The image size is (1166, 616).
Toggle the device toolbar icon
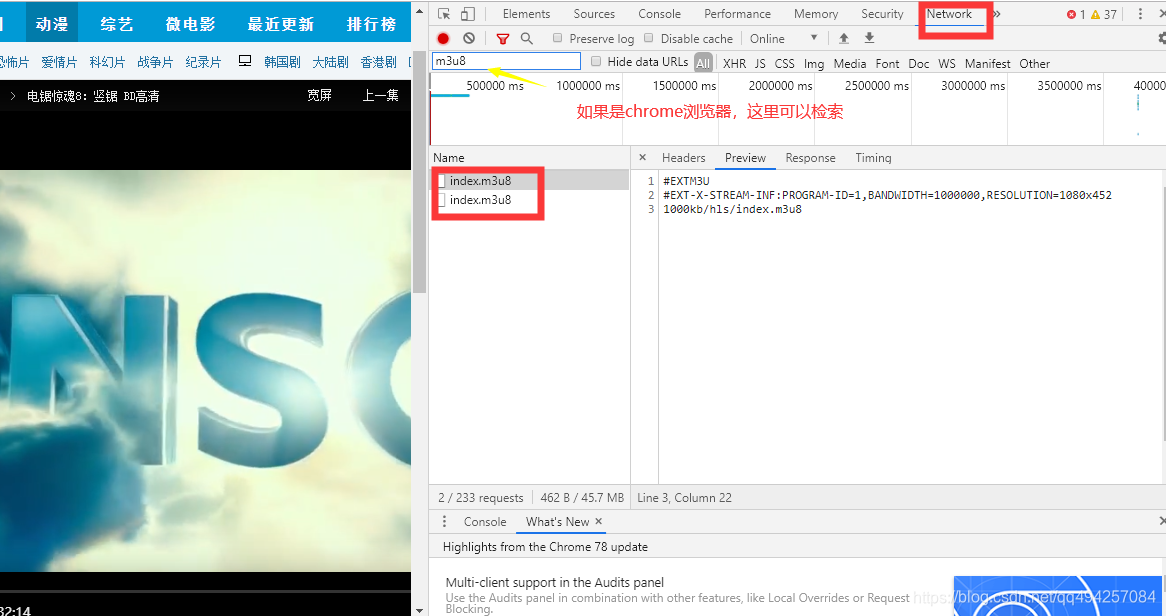[466, 13]
